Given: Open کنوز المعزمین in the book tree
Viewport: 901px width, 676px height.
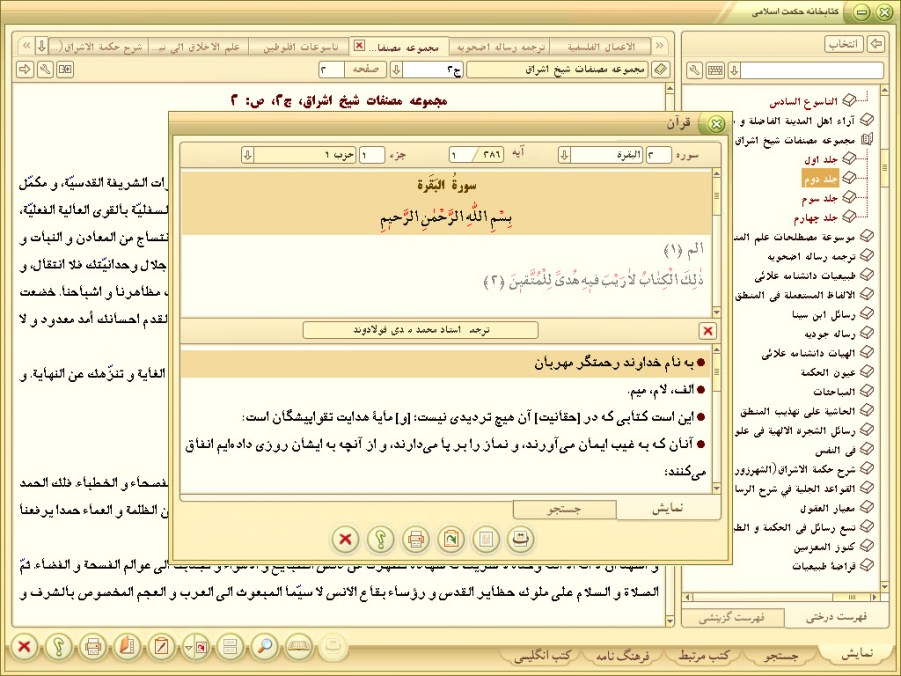Looking at the screenshot, I should pyautogui.click(x=825, y=547).
